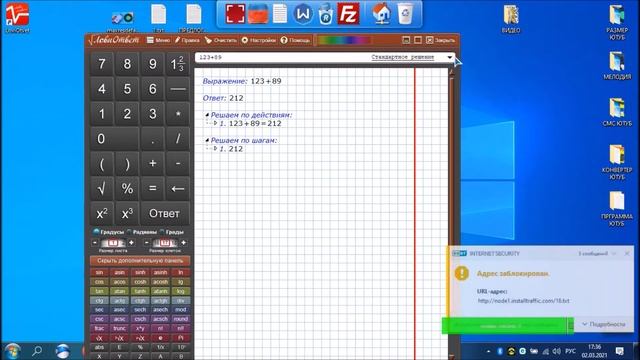Click the sin function button
The image size is (640, 360).
click(x=99, y=272)
